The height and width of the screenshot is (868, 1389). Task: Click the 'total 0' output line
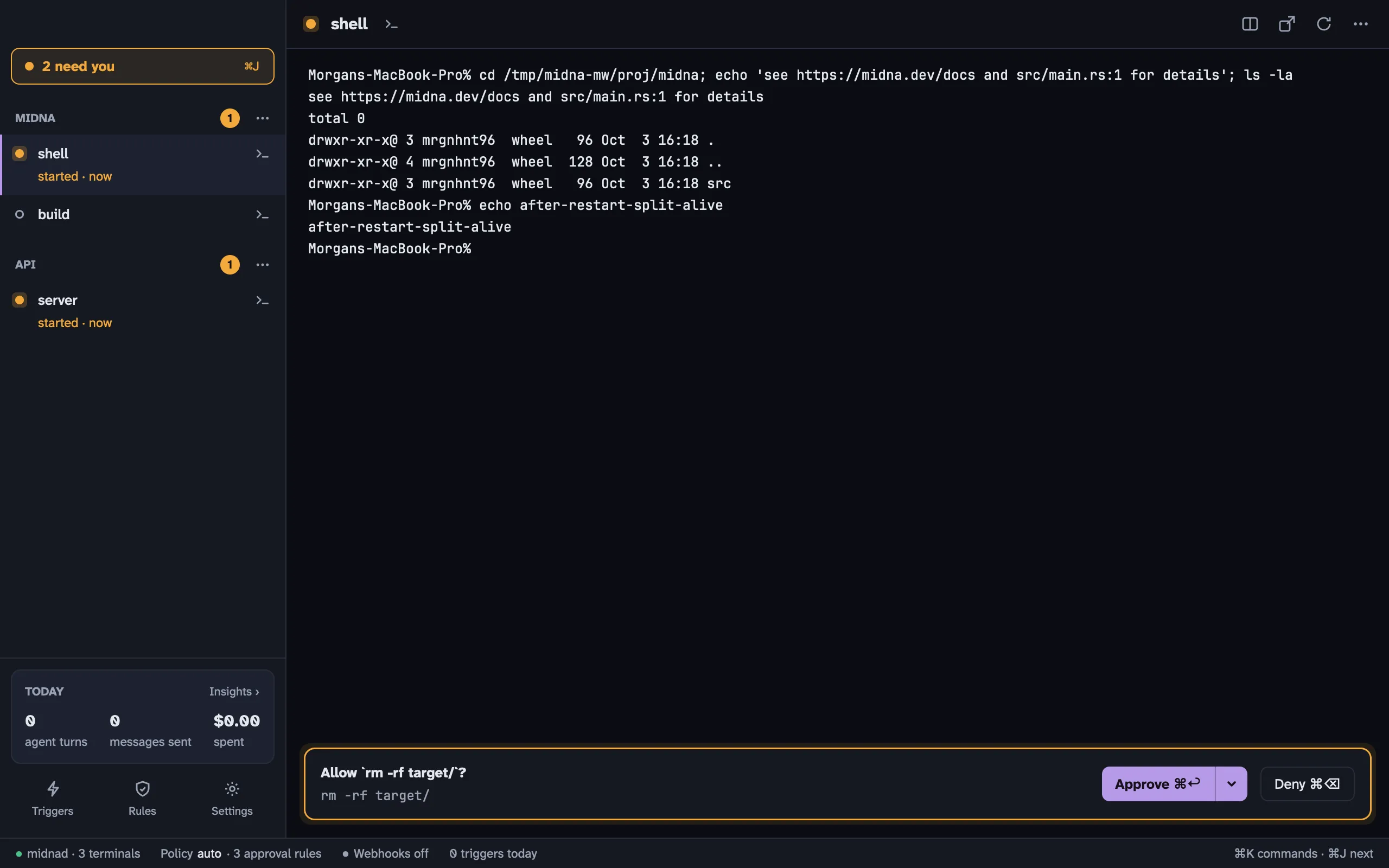tap(336, 118)
